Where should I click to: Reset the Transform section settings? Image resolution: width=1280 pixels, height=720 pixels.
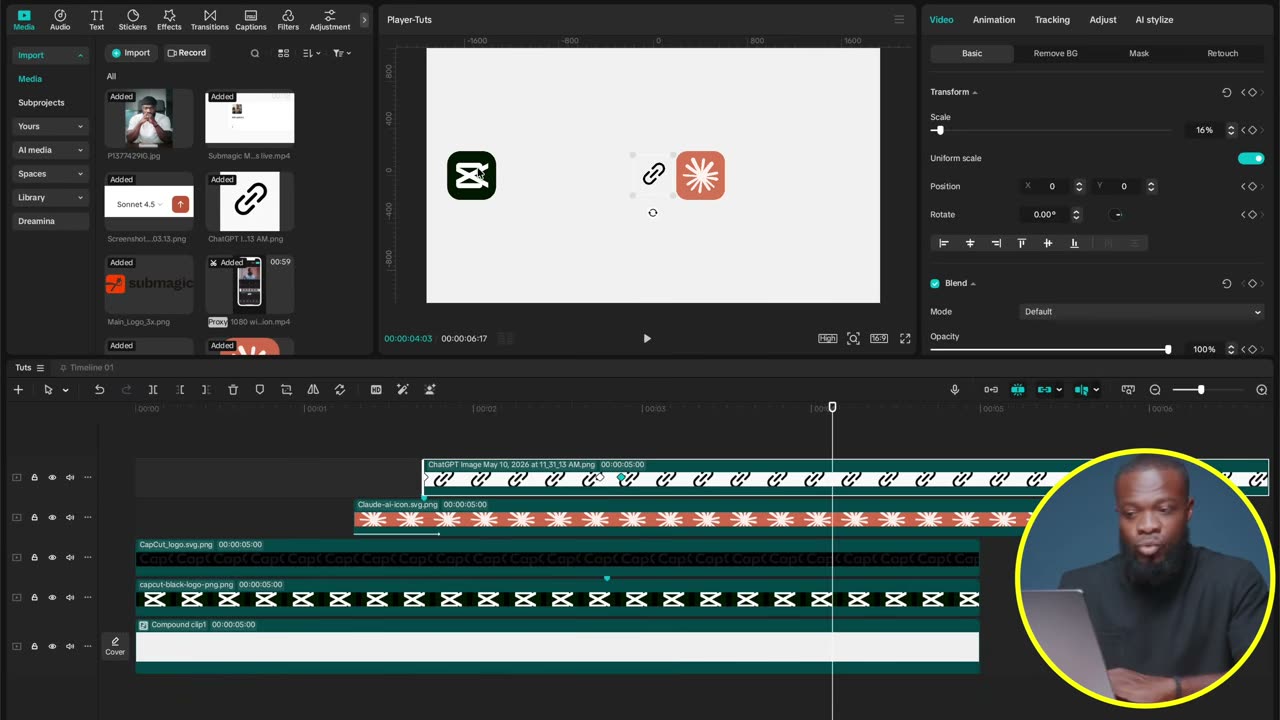[x=1227, y=92]
